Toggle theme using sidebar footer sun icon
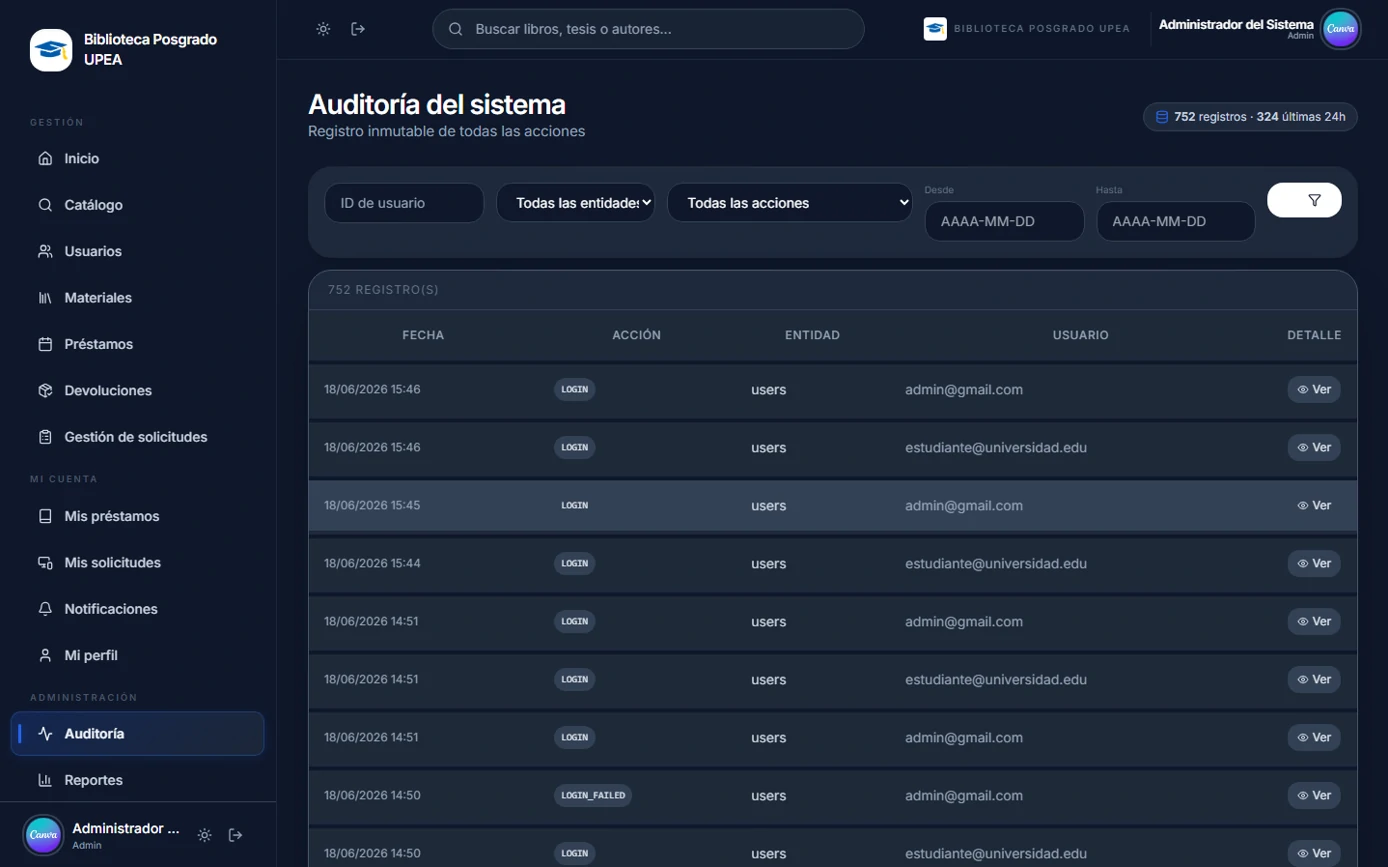This screenshot has width=1388, height=867. (x=205, y=835)
